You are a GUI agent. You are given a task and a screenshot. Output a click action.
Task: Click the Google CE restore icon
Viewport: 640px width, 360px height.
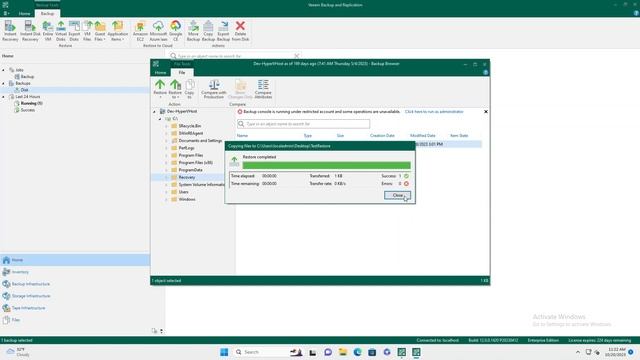176,31
